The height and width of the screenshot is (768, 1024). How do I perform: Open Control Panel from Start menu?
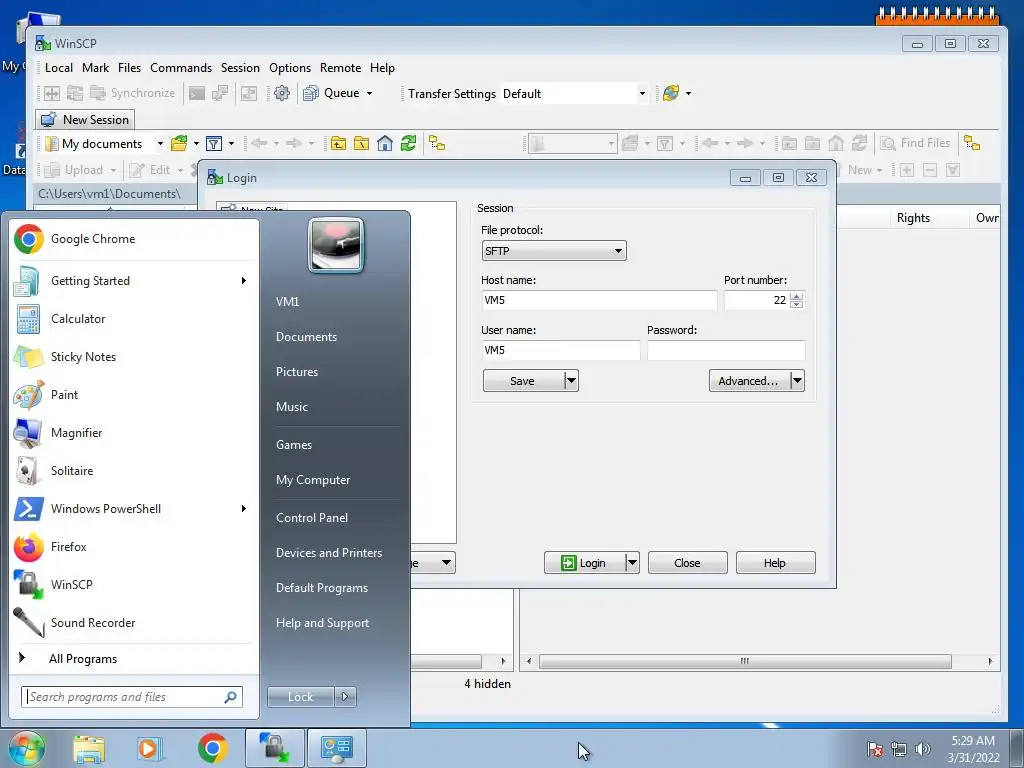click(312, 518)
